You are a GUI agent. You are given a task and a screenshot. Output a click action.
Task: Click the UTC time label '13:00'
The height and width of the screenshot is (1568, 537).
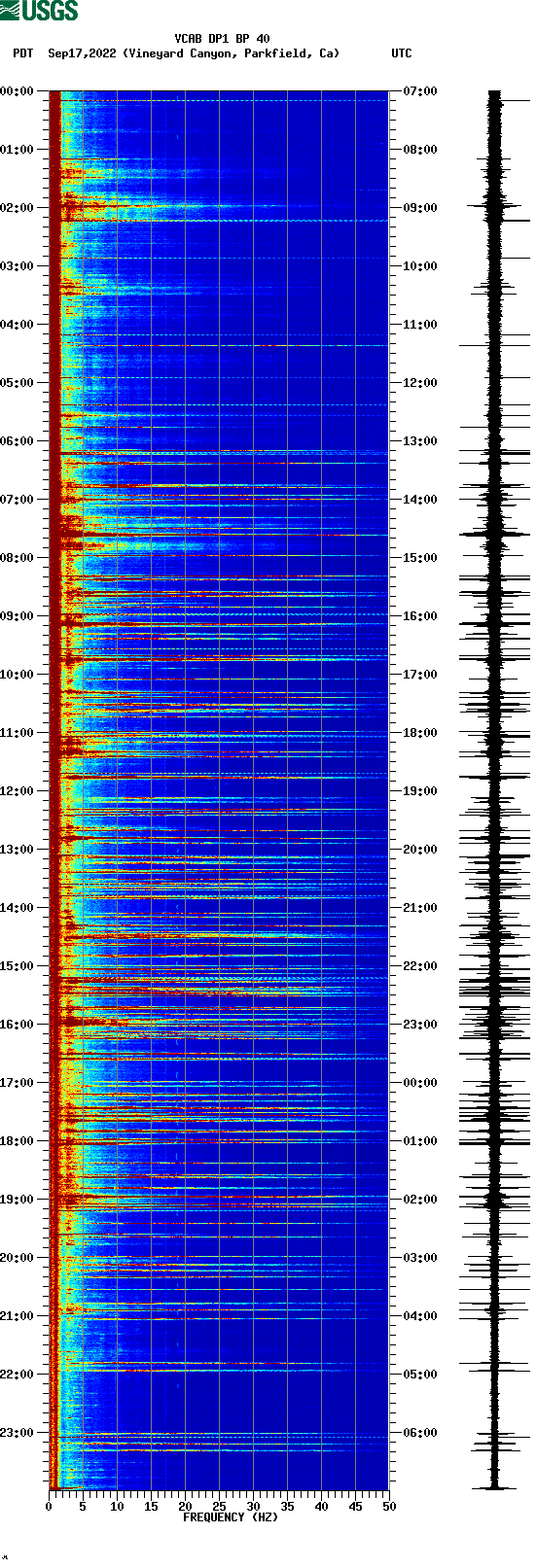(x=420, y=441)
